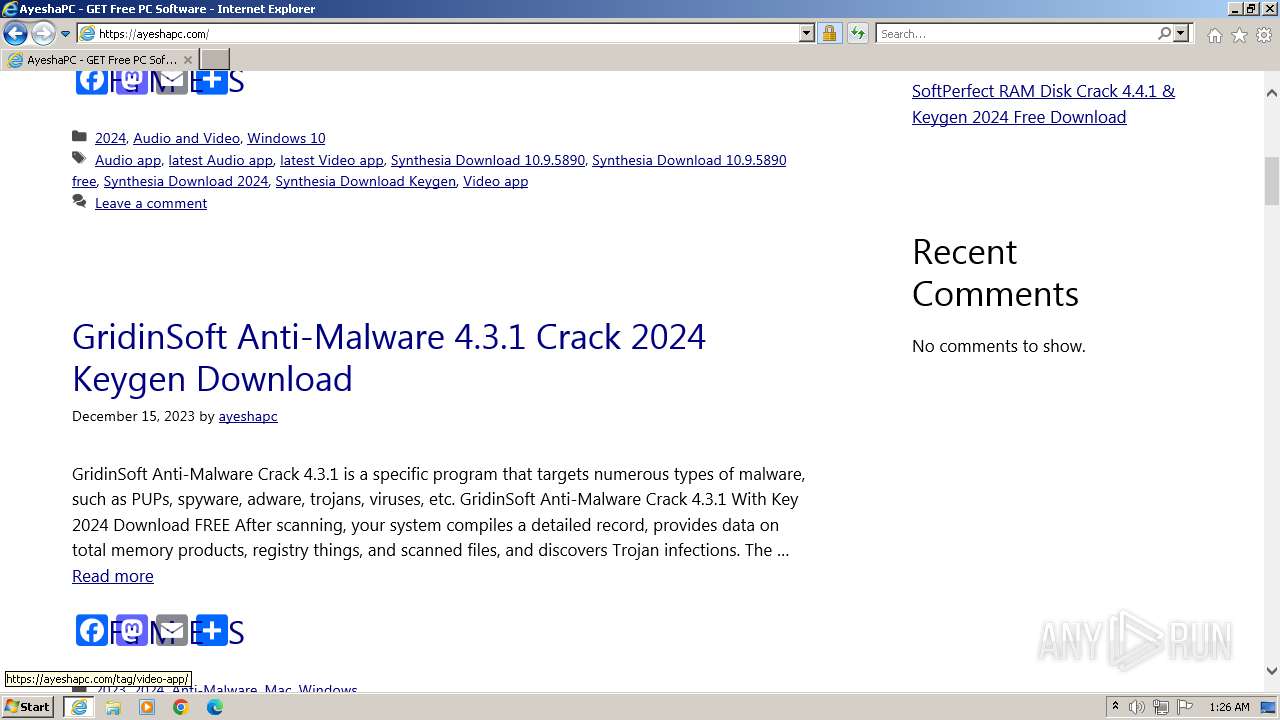Screen dimensions: 1280x720
Task: Expand the address bar autocomplete dropdown
Action: point(807,33)
